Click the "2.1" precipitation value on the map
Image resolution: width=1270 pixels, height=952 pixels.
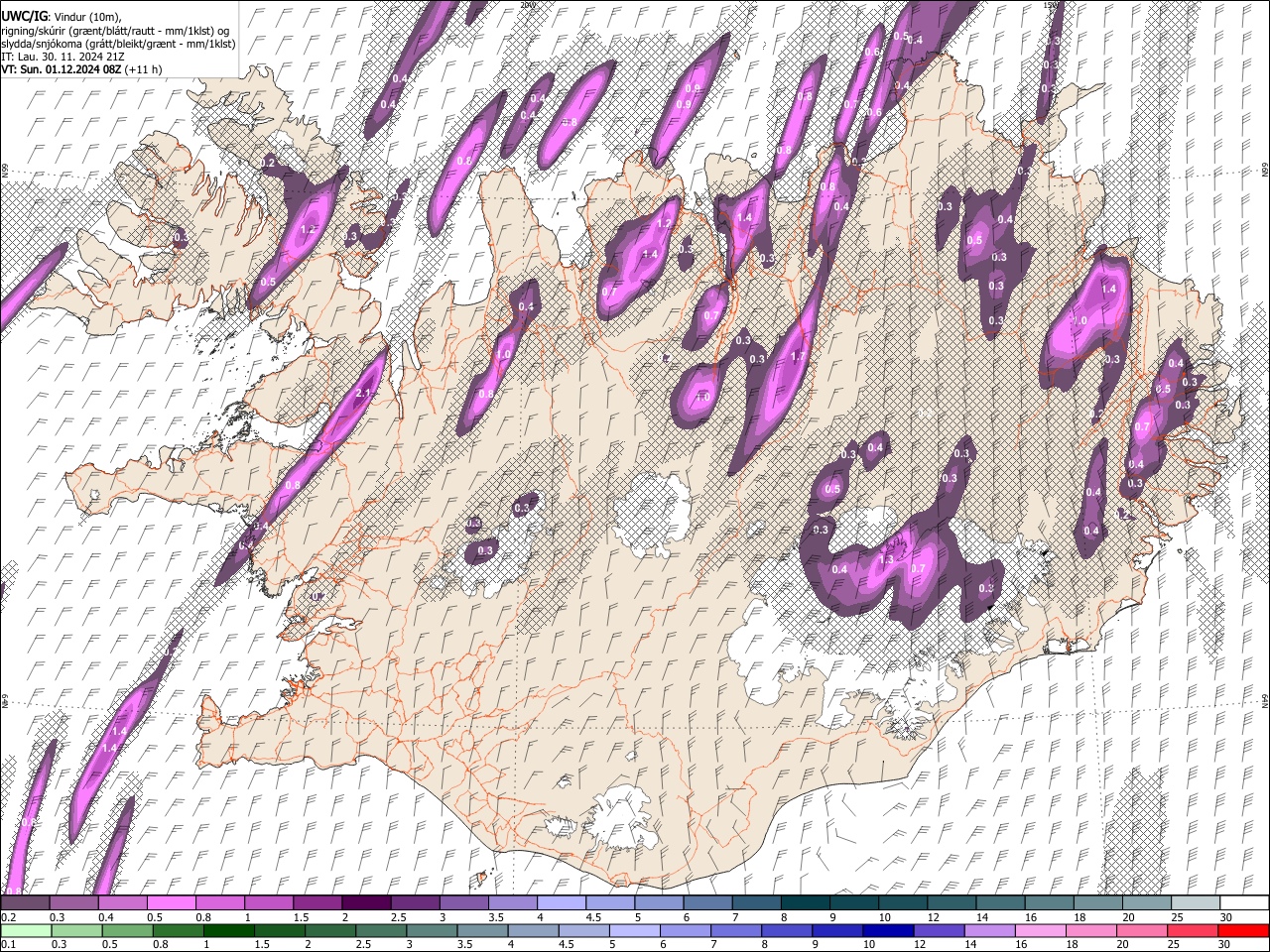tap(362, 394)
